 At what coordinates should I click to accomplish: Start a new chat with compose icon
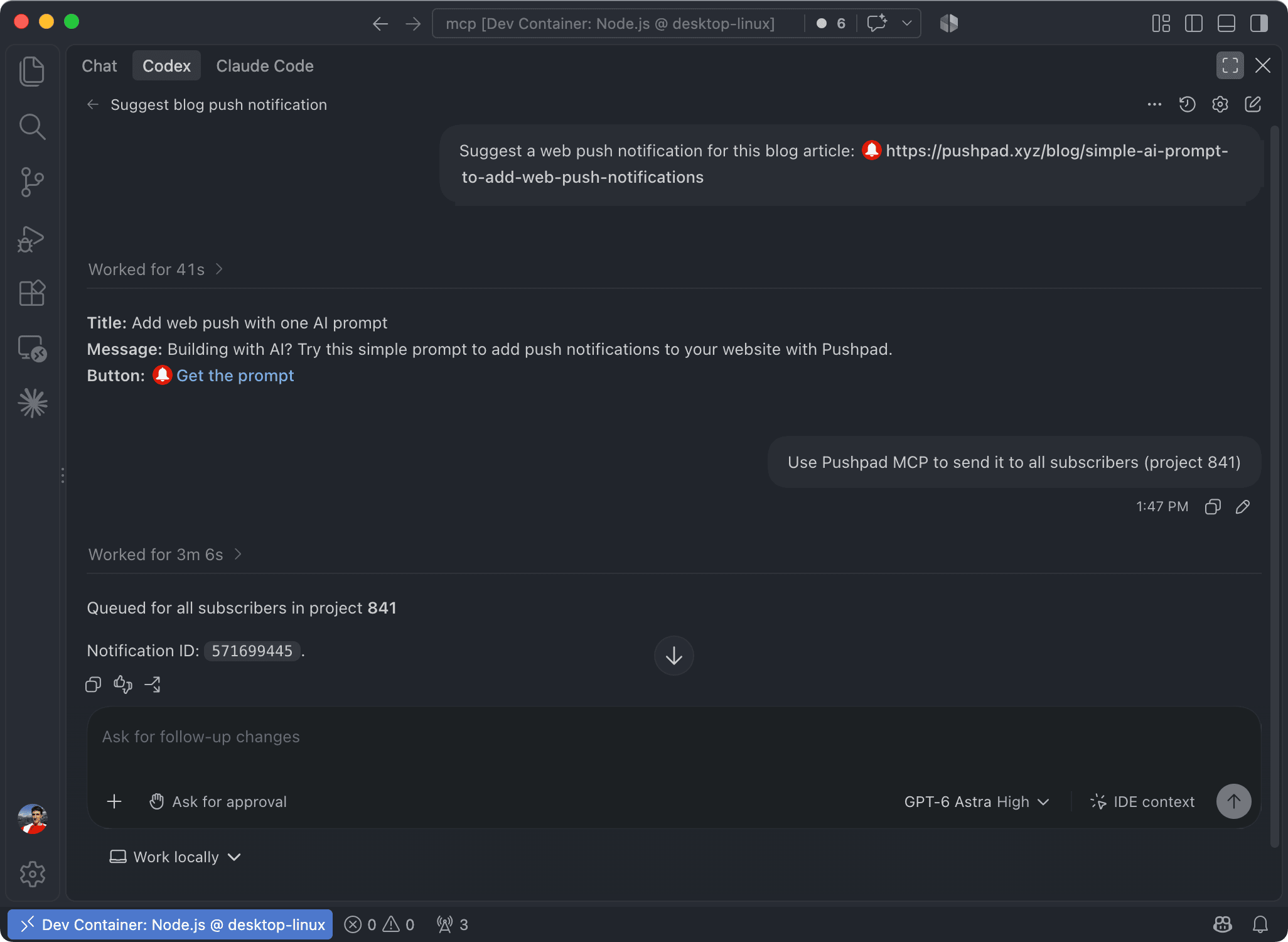coord(1253,104)
